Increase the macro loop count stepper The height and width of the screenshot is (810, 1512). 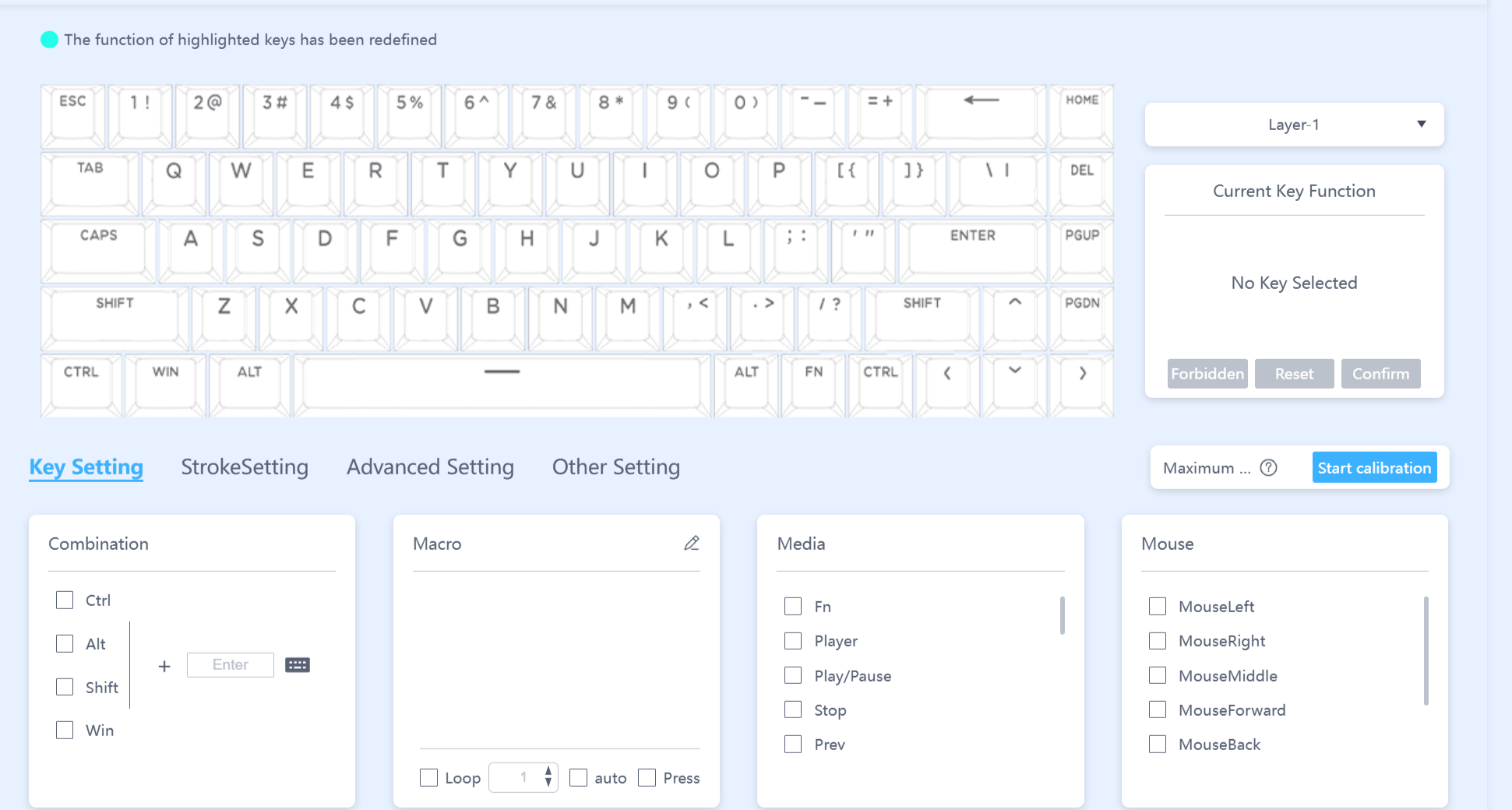point(548,771)
